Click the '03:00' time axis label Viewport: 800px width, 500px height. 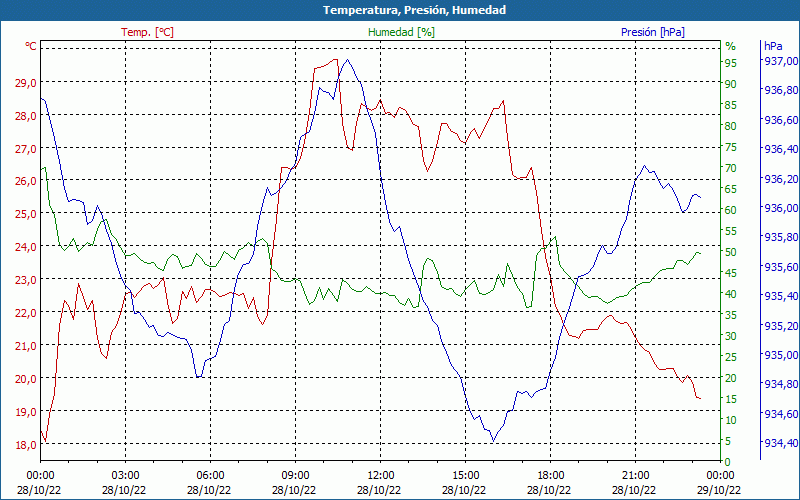[124, 476]
